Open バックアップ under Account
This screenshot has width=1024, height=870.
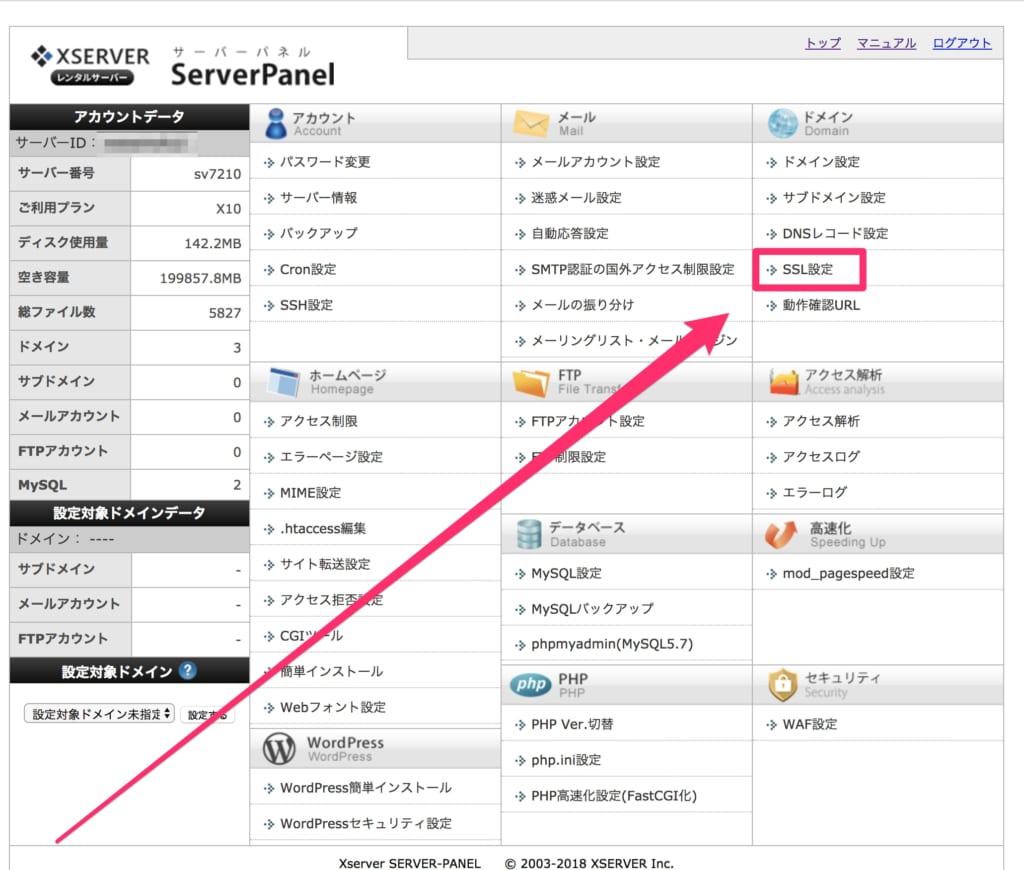[x=319, y=233]
